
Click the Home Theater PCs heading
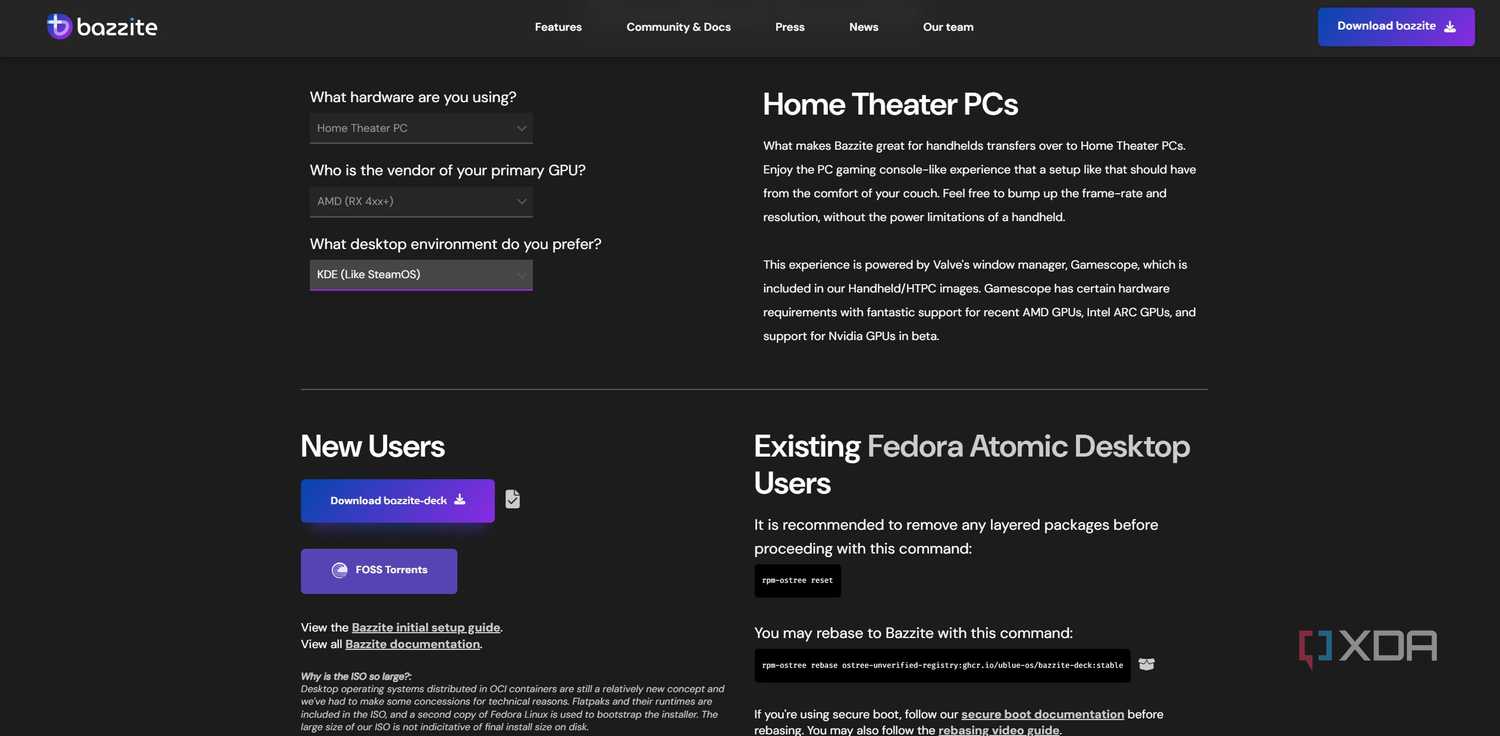point(890,104)
